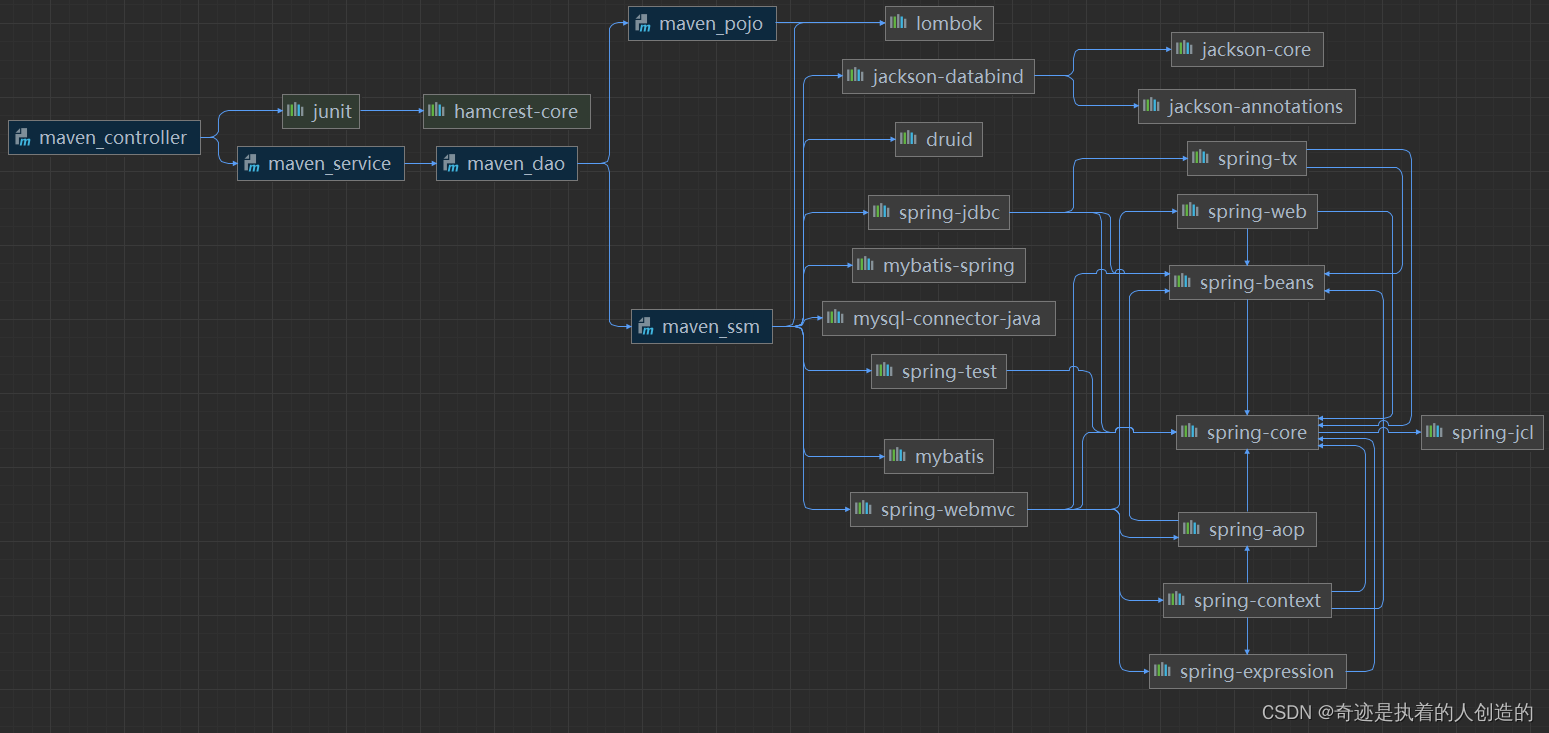Select the hamcrest-core node label
The width and height of the screenshot is (1549, 733).
(x=516, y=111)
